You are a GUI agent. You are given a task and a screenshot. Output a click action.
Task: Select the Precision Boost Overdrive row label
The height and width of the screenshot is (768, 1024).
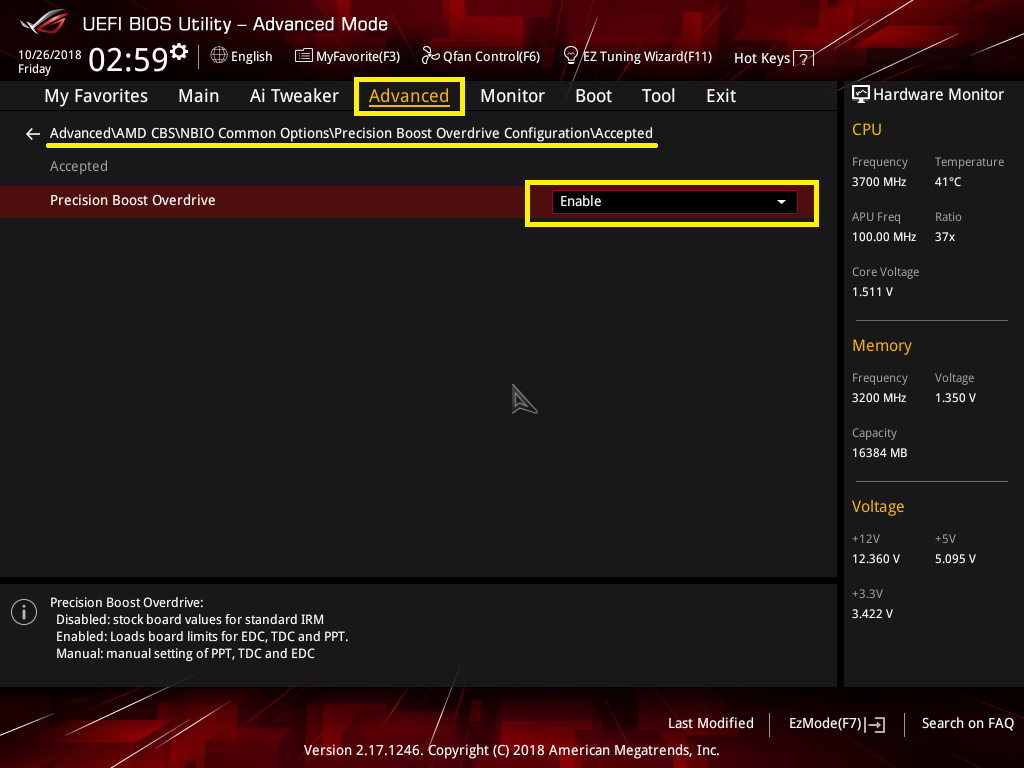(133, 200)
